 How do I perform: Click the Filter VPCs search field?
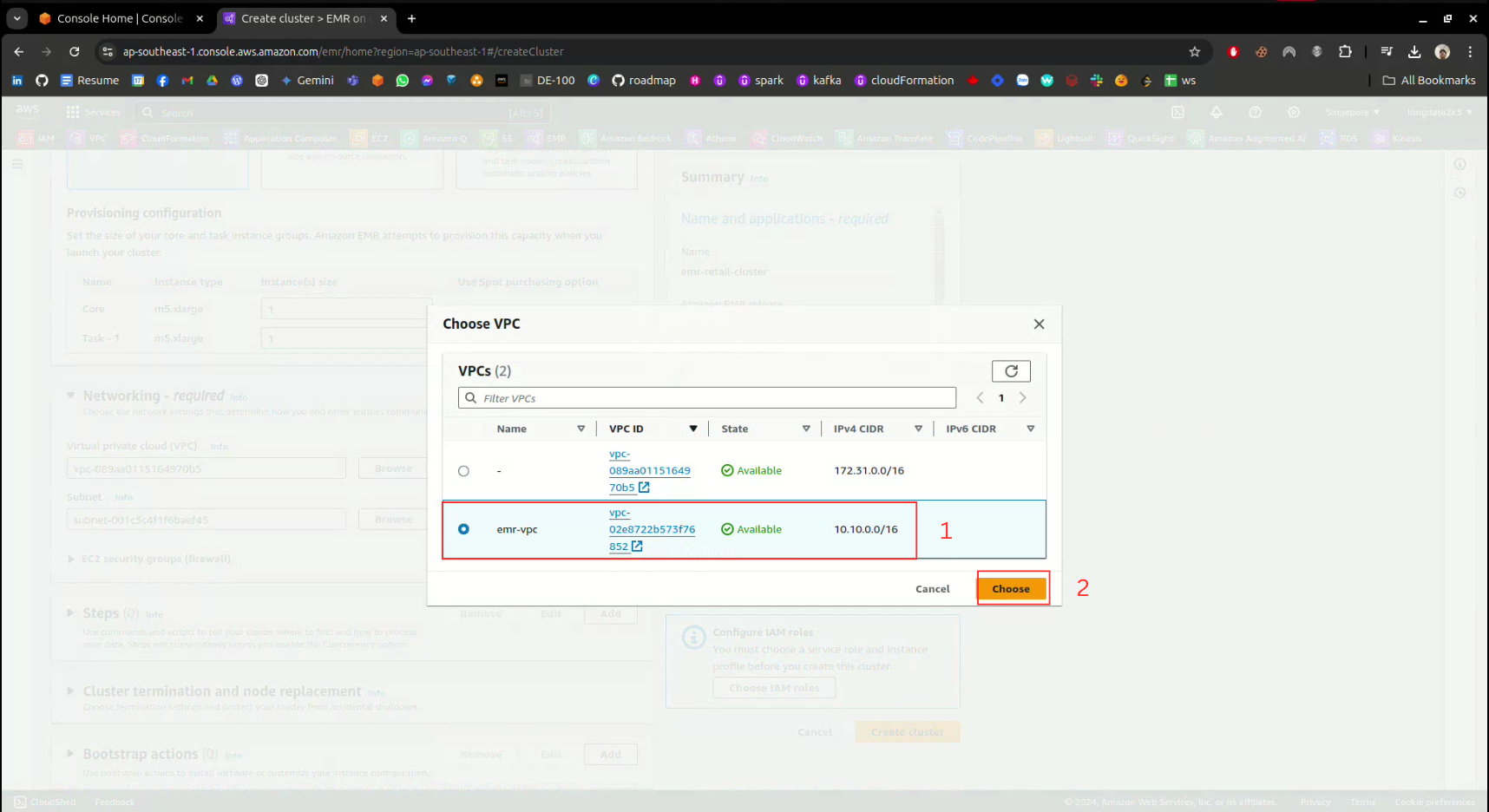point(707,398)
